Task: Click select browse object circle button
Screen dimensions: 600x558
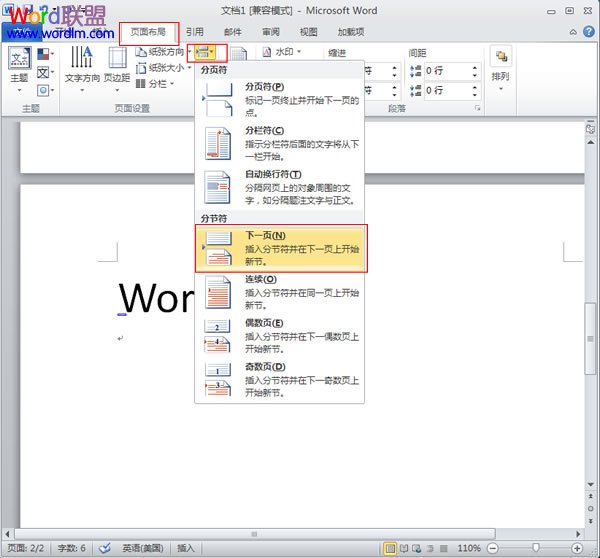Action: (590, 509)
